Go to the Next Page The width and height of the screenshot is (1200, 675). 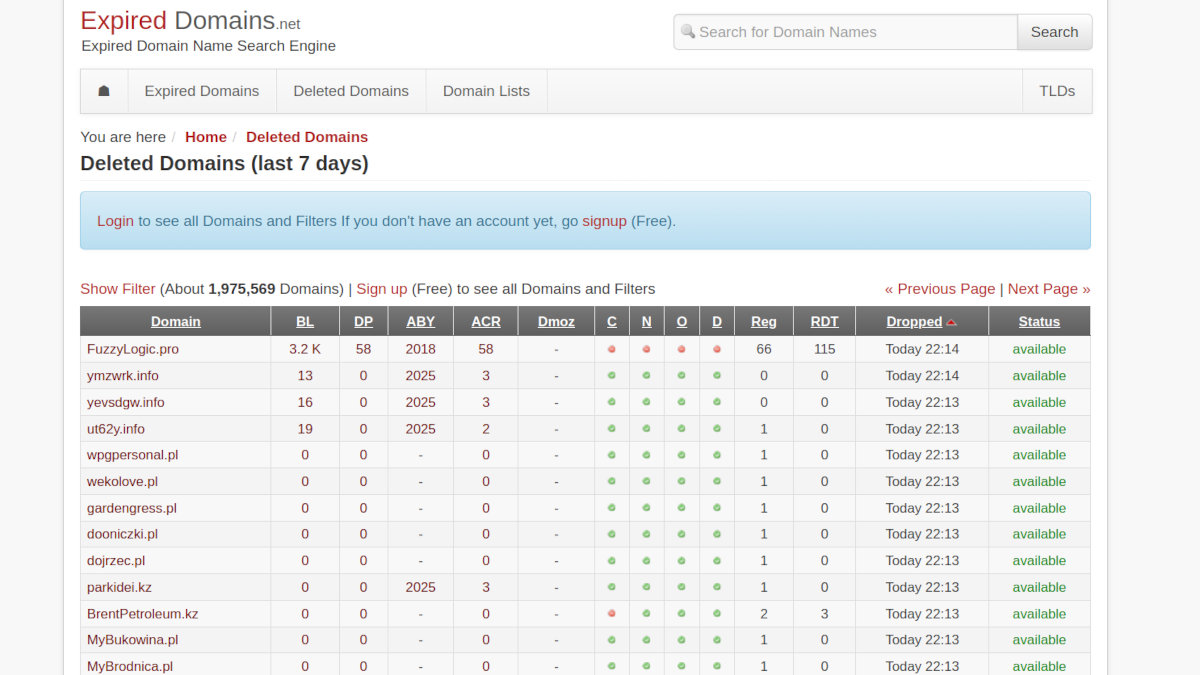click(1049, 289)
